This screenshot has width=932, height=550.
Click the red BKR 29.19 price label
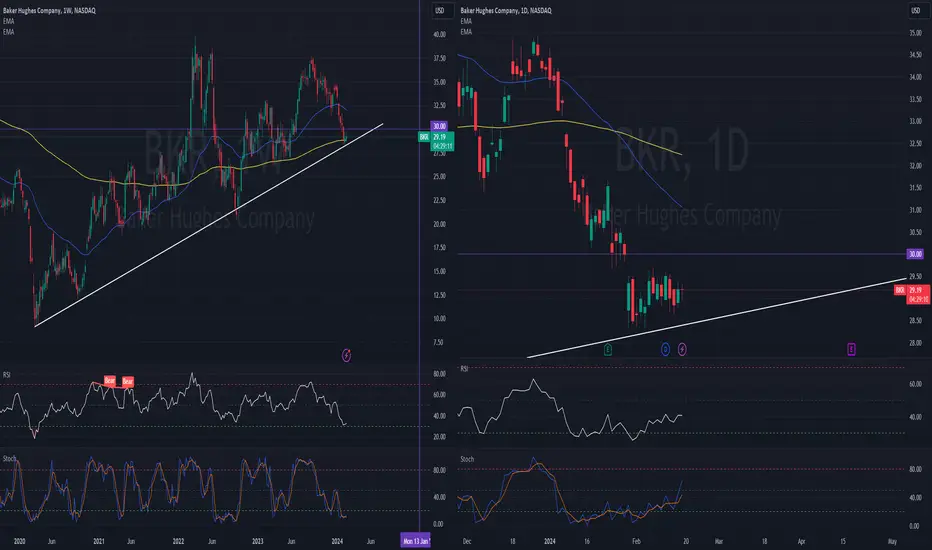click(x=912, y=294)
